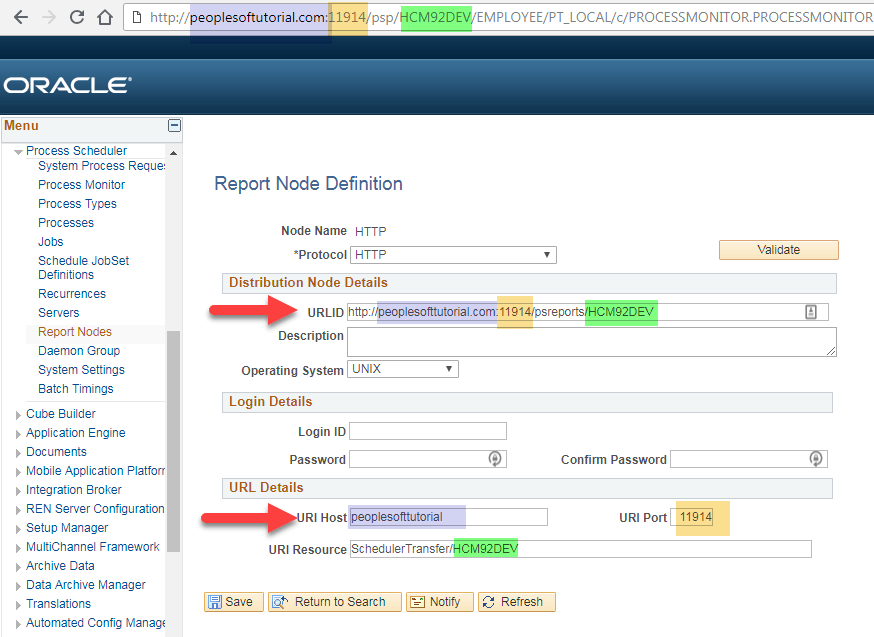Expand the Integration Broker folder
The image size is (874, 637).
(18, 490)
